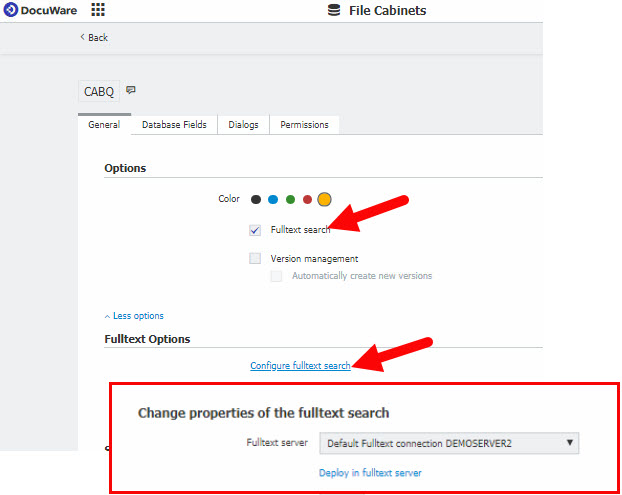Collapse the Less options section
Viewport: 622px width, 495px height.
coord(134,316)
